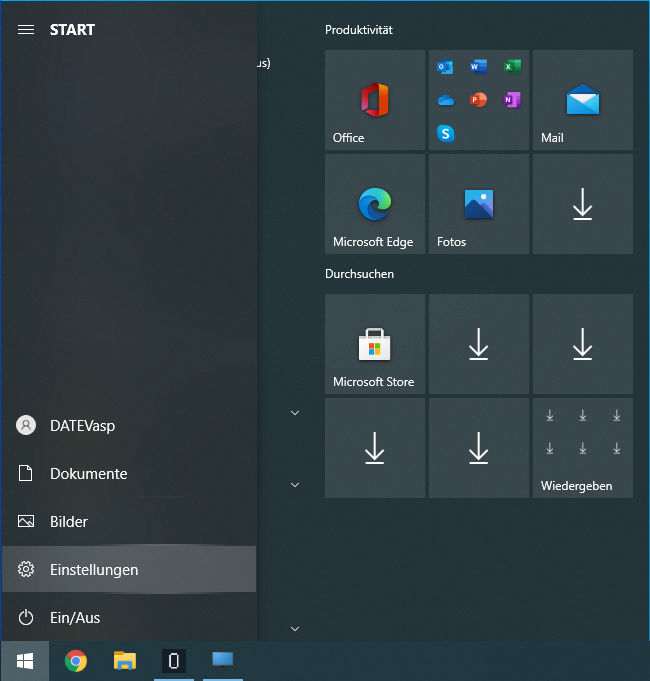Launch Word from the Office apps tile

tap(478, 66)
